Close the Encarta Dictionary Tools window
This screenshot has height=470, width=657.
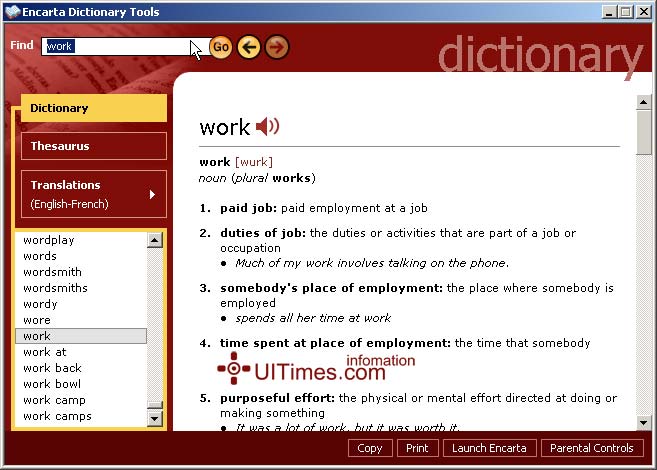pos(643,12)
